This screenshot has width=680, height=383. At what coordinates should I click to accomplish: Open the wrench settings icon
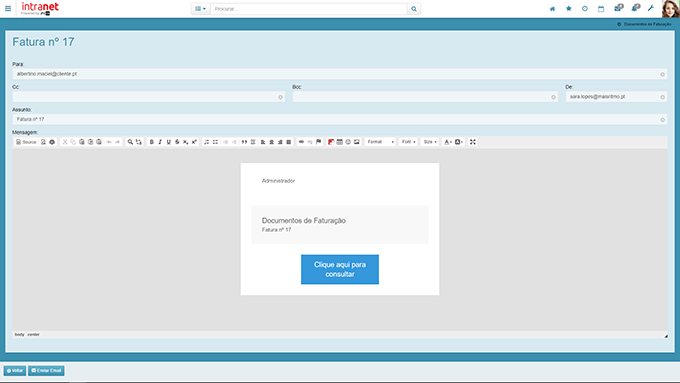tap(651, 8)
